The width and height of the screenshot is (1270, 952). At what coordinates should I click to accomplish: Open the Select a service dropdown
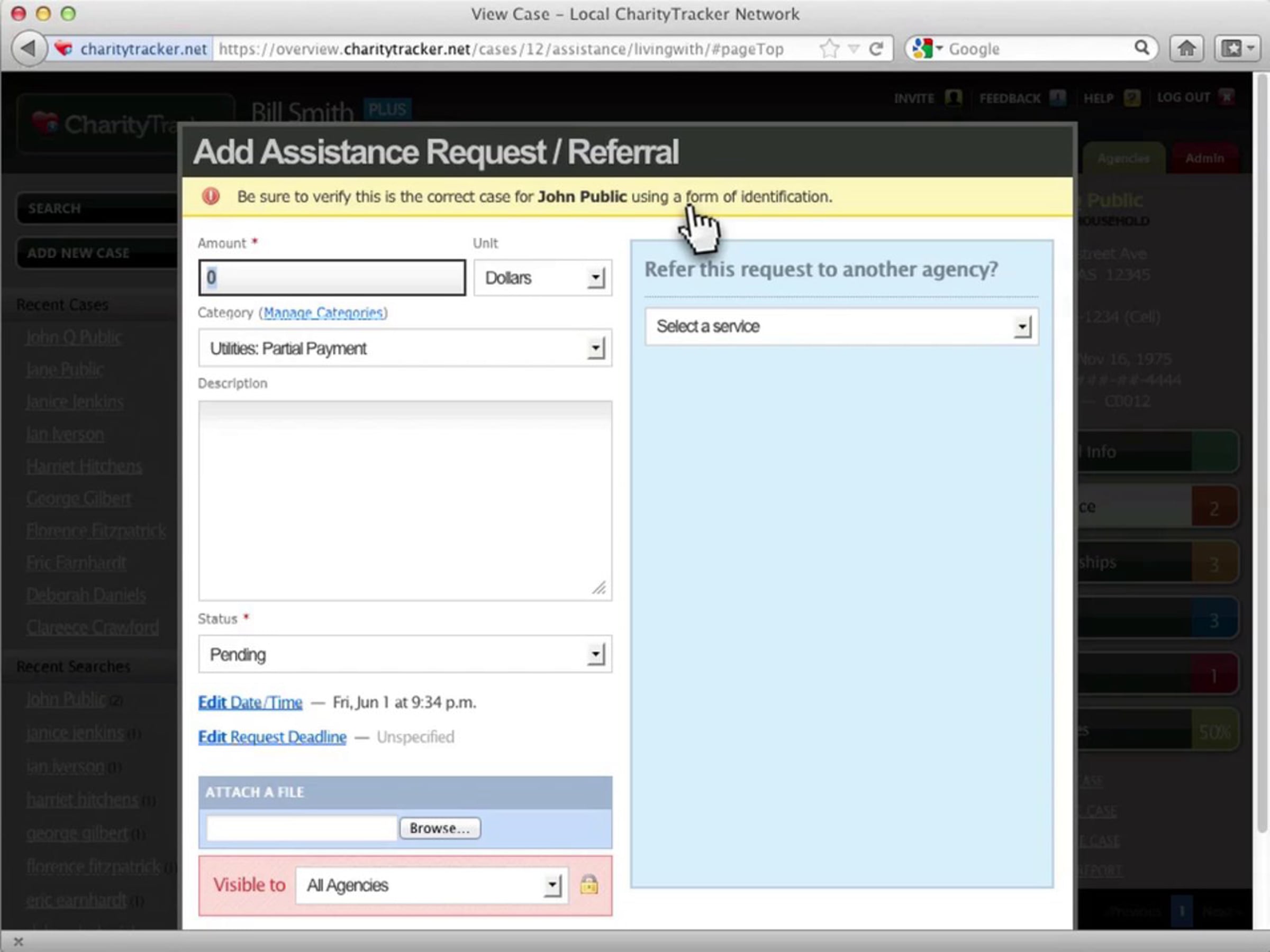pyautogui.click(x=841, y=326)
